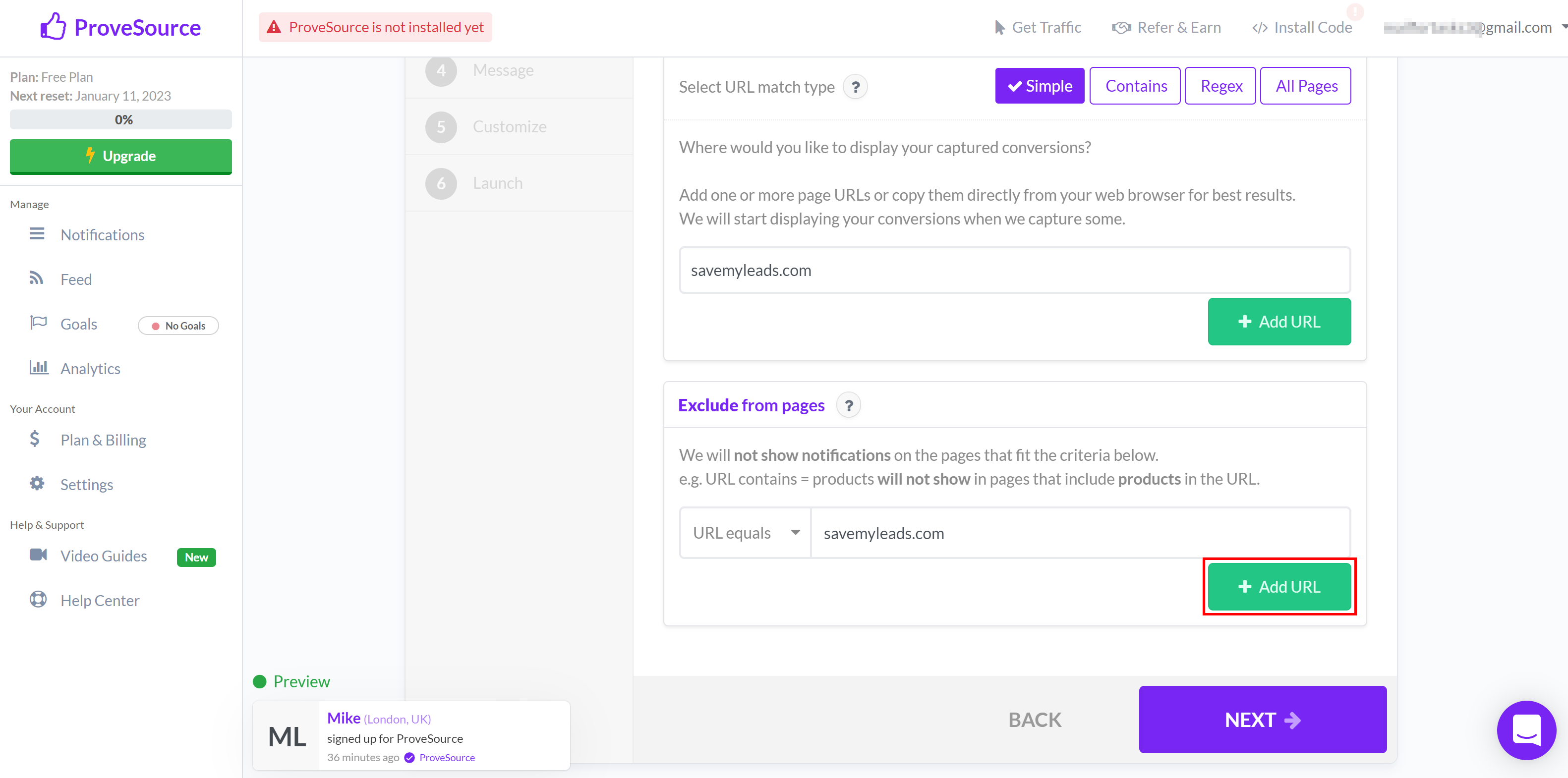Image resolution: width=1568 pixels, height=778 pixels.
Task: Click the step 6 Launch number circle
Action: [441, 183]
